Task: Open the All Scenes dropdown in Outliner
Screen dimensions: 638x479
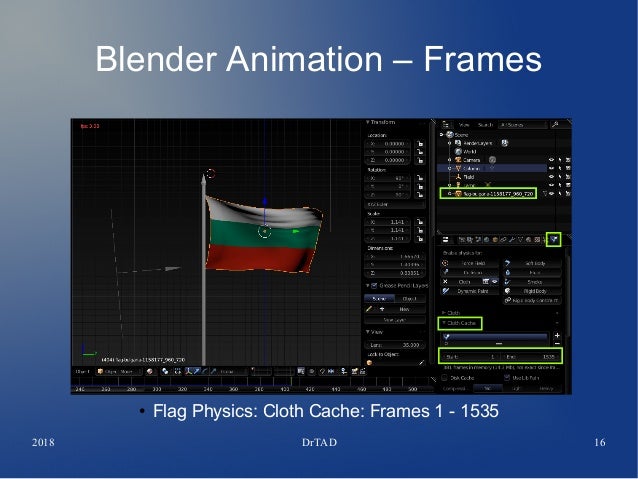Action: (x=523, y=125)
